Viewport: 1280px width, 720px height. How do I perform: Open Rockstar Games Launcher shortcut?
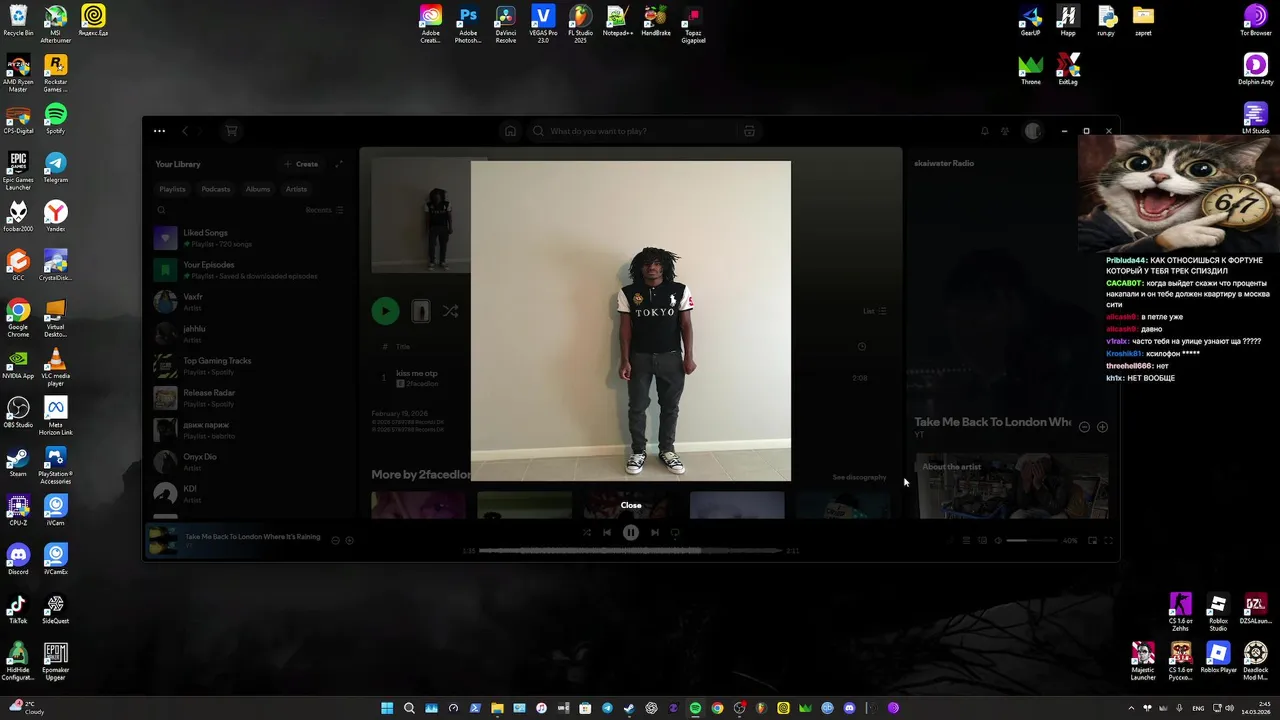pos(55,72)
